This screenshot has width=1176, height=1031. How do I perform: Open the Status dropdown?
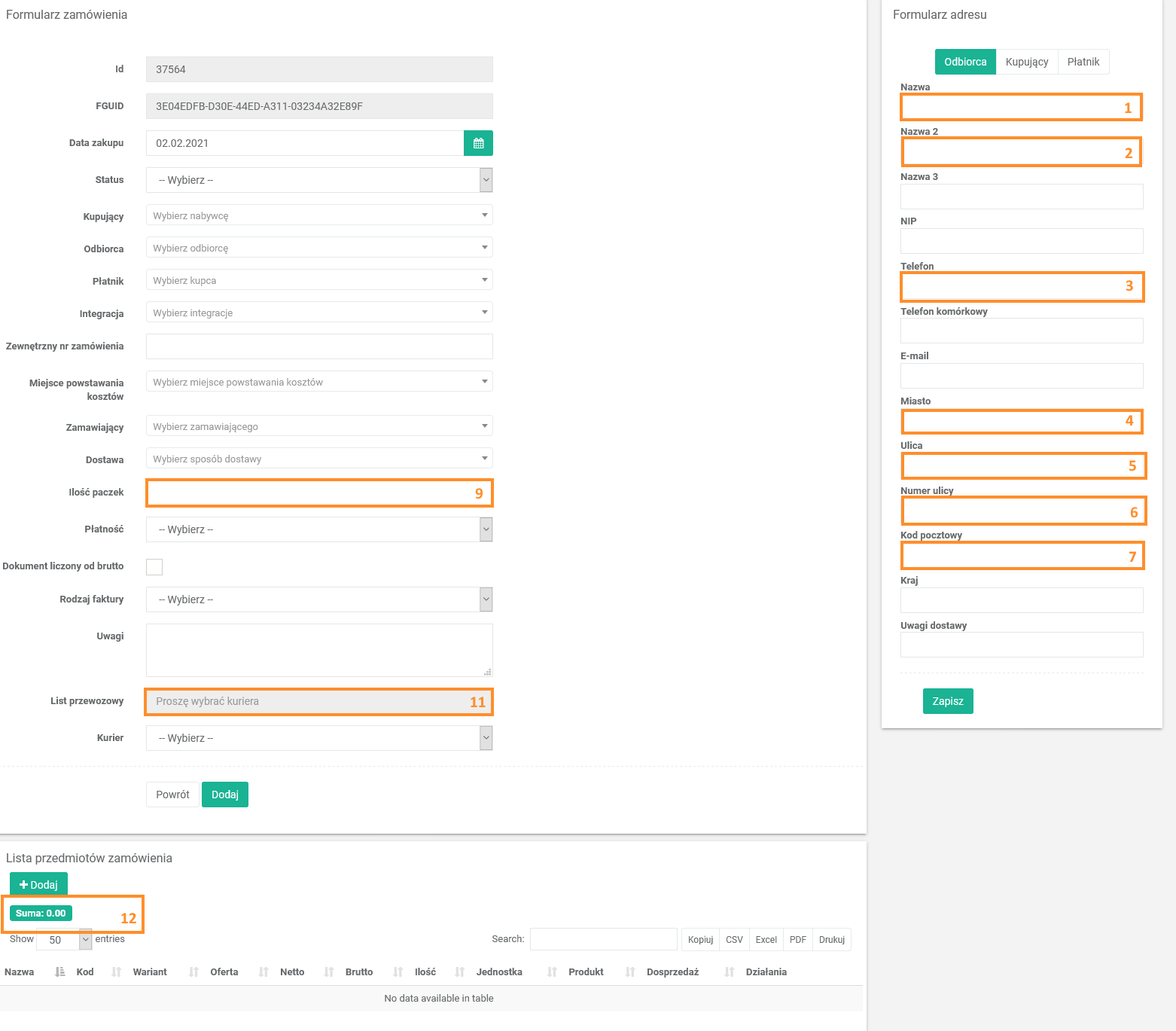pyautogui.click(x=319, y=180)
